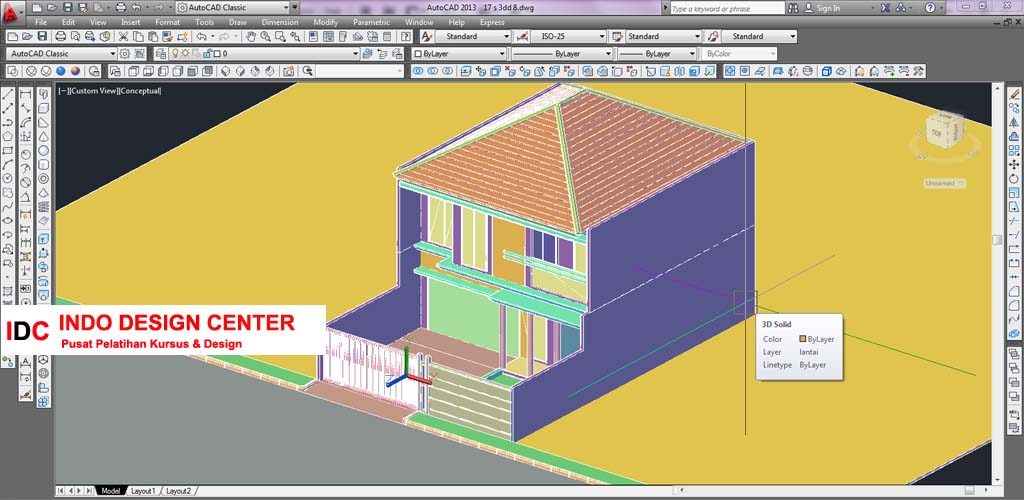
Task: Select the Erase tool in Modify toolbar
Action: click(1014, 94)
